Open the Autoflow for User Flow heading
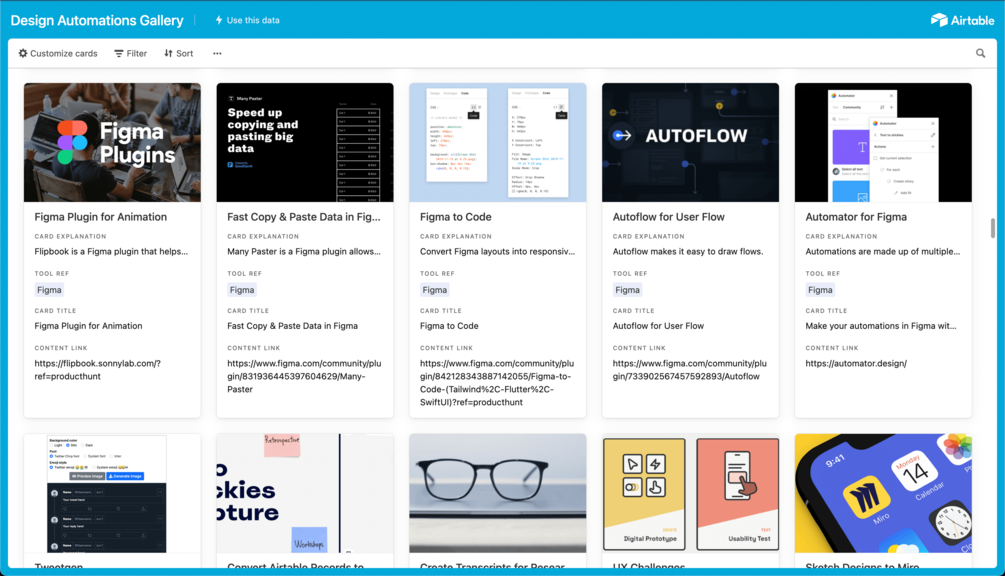1005x576 pixels. point(669,217)
